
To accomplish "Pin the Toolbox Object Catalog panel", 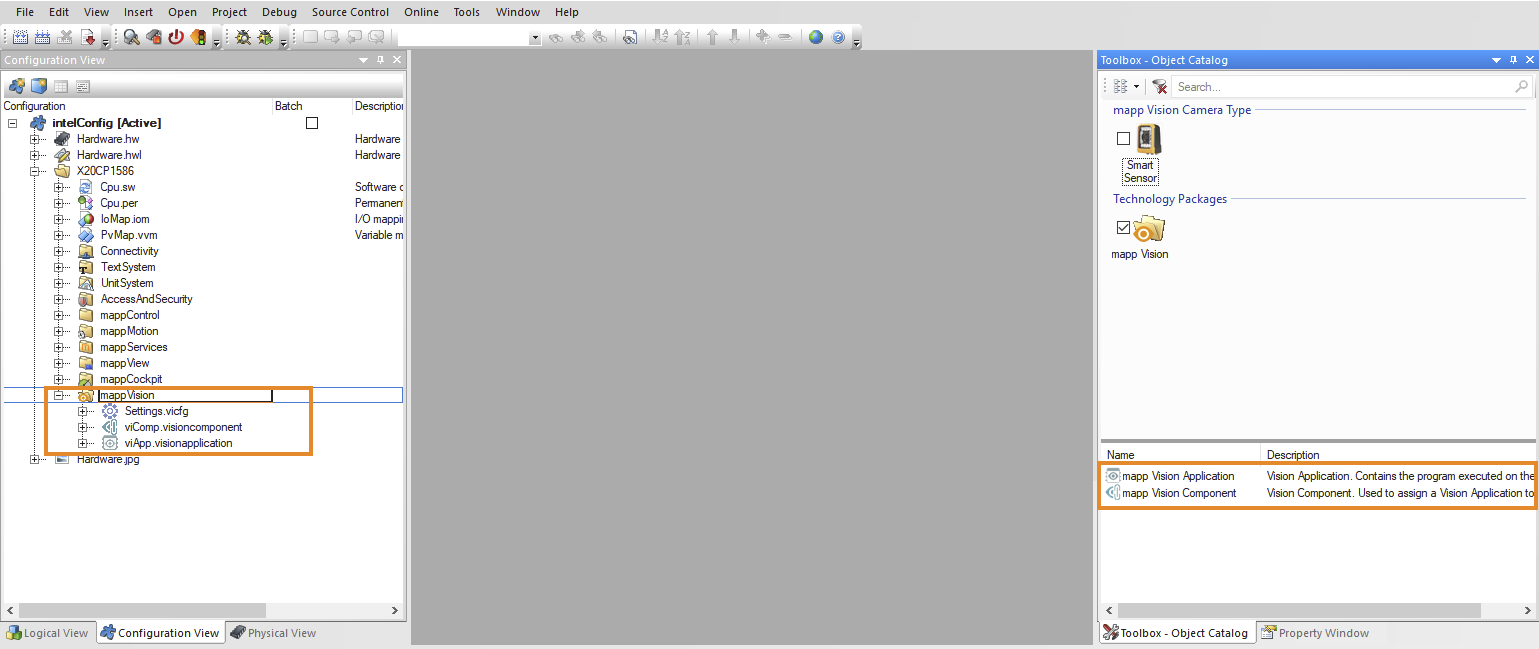I will [1512, 60].
